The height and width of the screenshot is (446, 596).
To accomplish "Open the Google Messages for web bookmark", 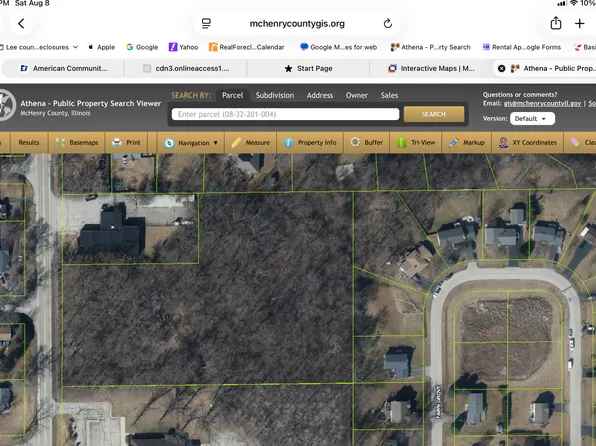I will click(339, 47).
